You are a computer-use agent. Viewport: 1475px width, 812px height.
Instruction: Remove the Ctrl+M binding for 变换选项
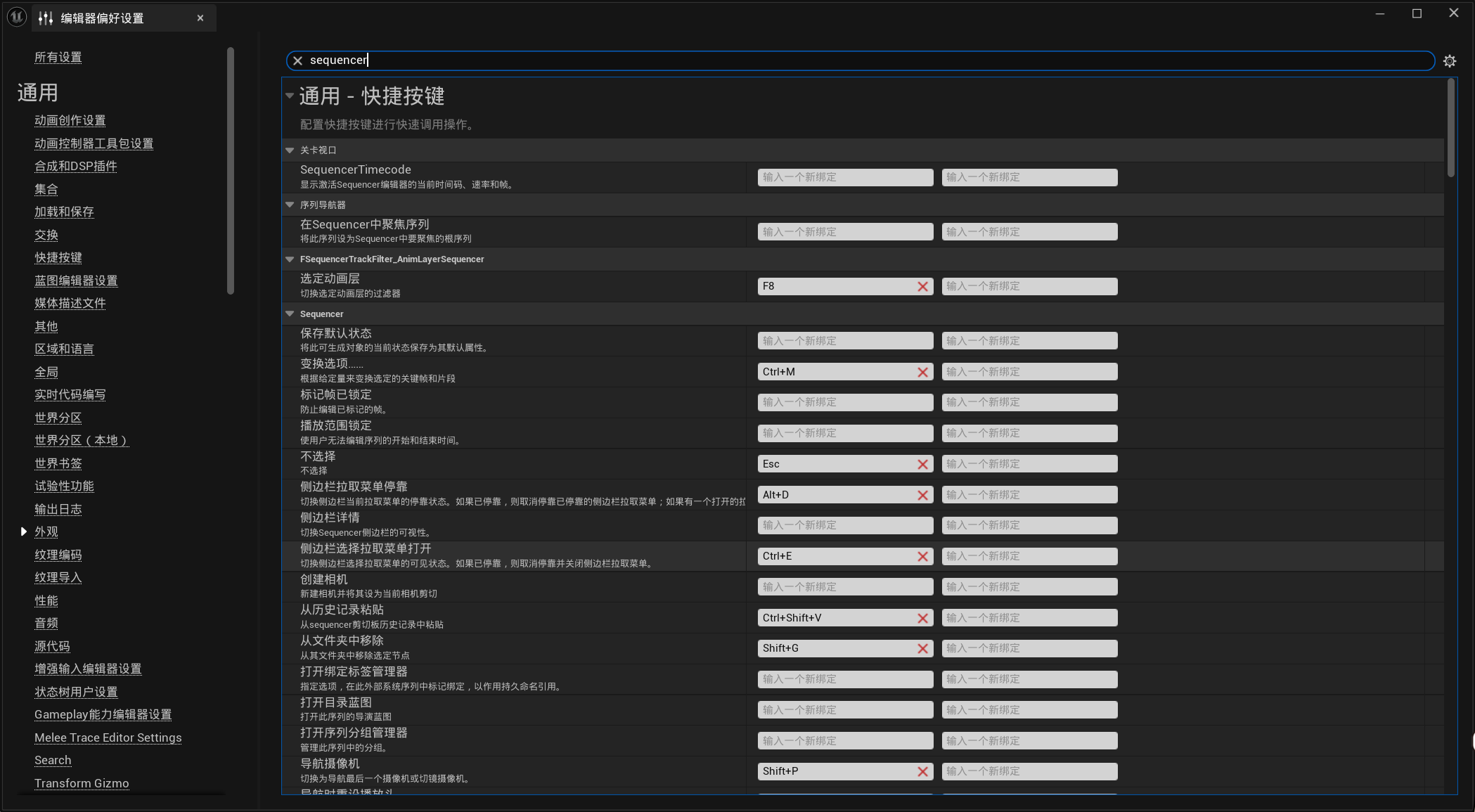pos(922,373)
